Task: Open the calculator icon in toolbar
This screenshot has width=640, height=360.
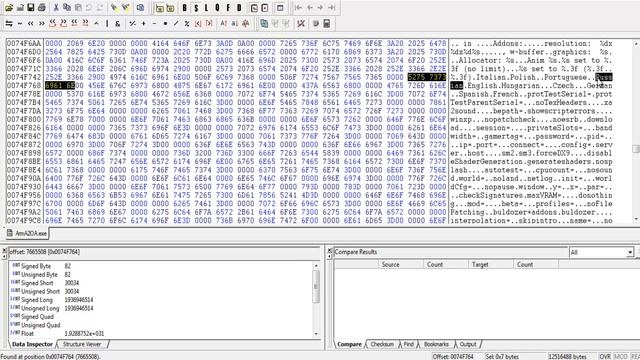Action: pyautogui.click(x=327, y=24)
